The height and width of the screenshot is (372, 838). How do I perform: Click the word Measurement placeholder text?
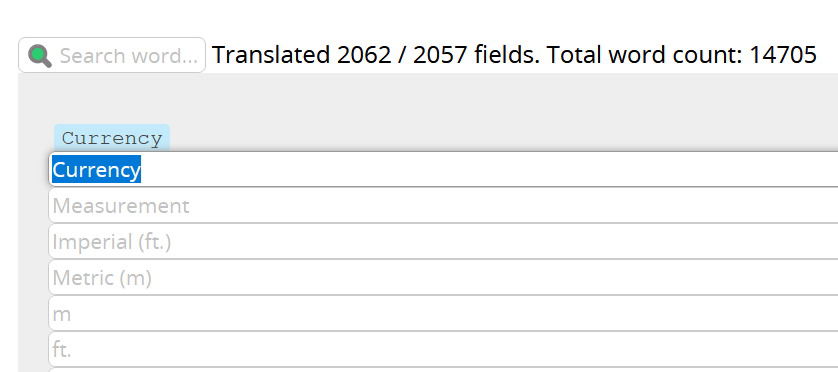pyautogui.click(x=121, y=206)
